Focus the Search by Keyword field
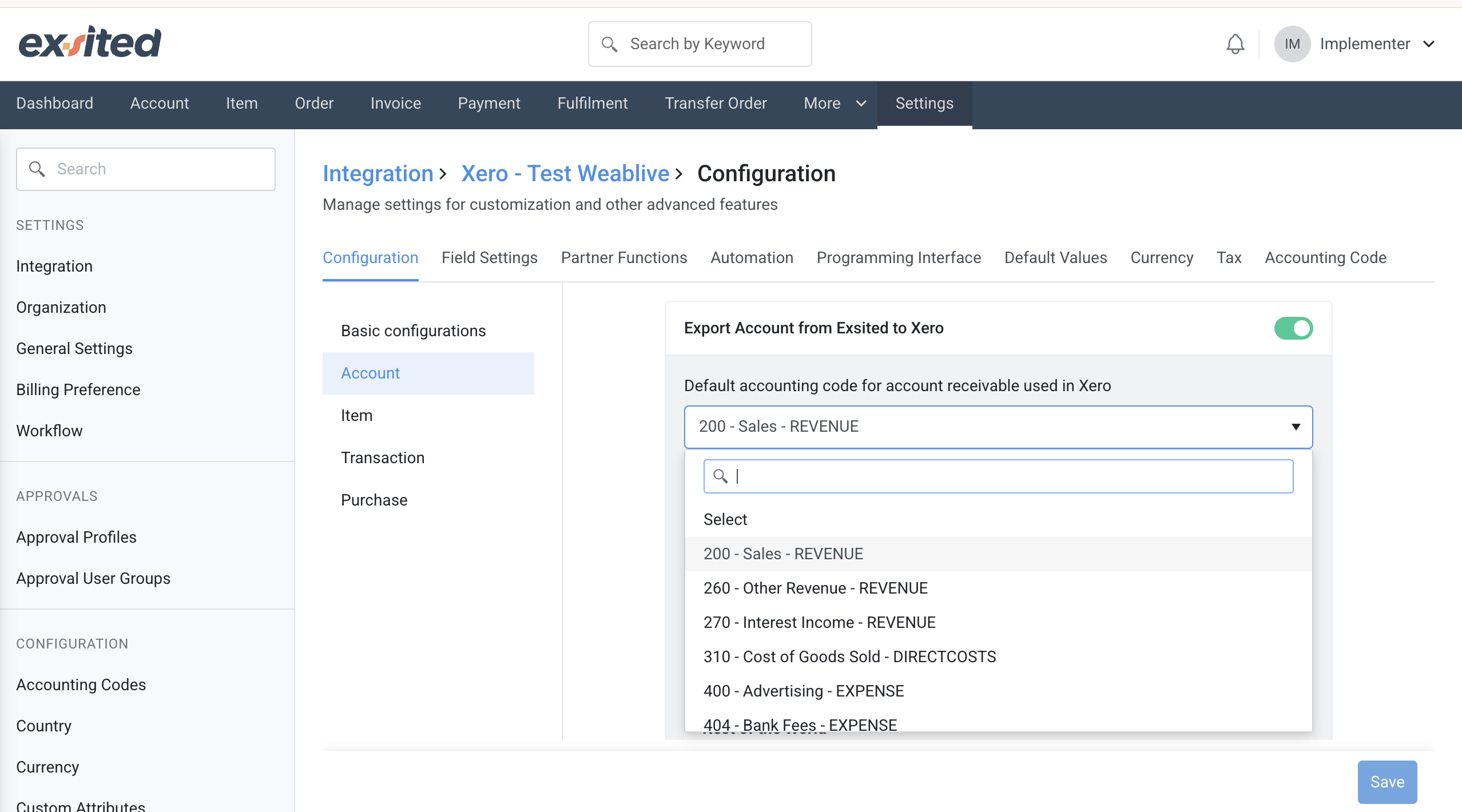 point(700,44)
